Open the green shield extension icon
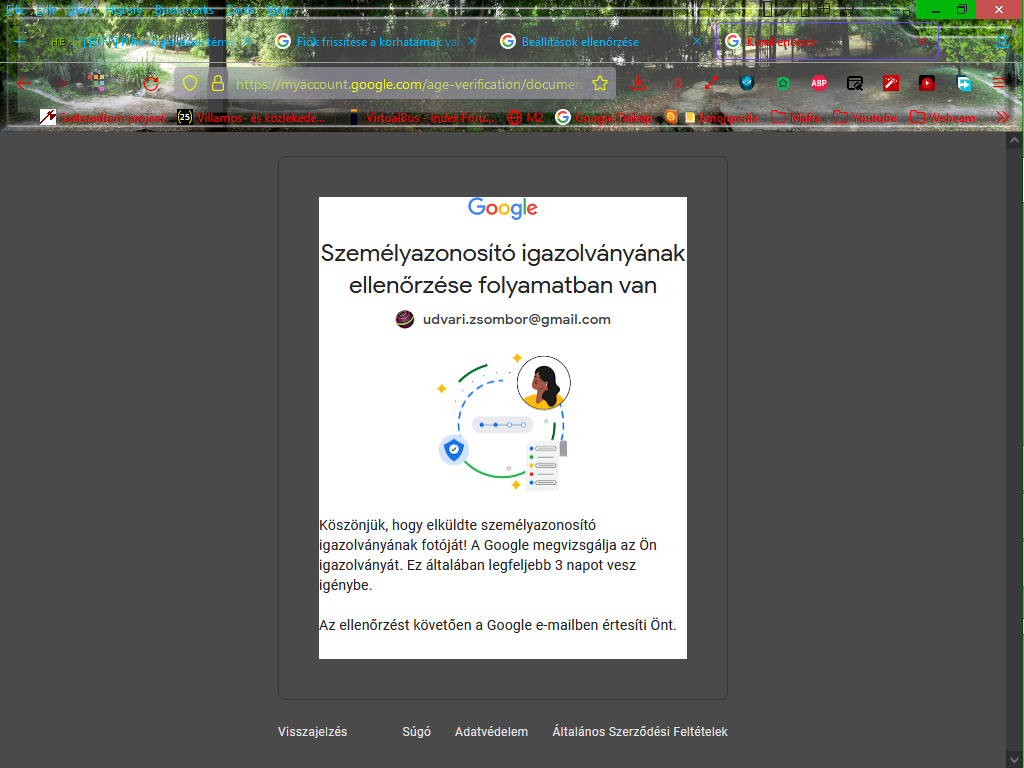1024x768 pixels. pos(783,83)
